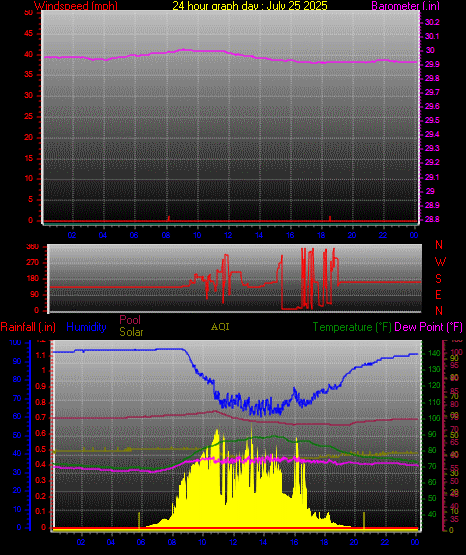Screen dimensions: 466x555
Task: Click the red 'W' compass label
Action: tap(440, 262)
